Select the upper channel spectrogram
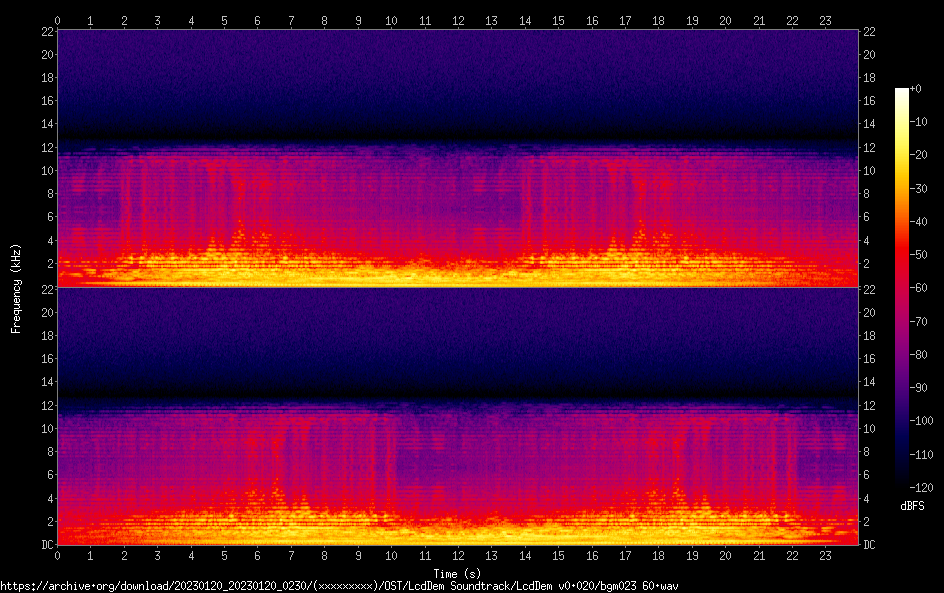The height and width of the screenshot is (593, 944). 458,158
